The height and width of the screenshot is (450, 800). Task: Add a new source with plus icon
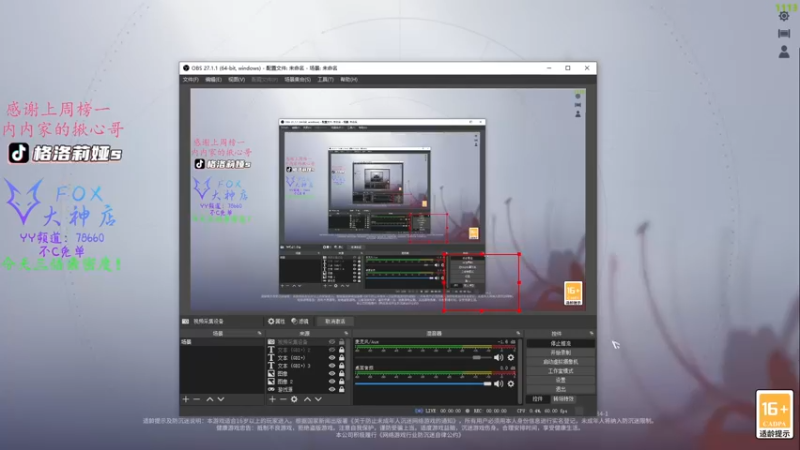click(272, 399)
